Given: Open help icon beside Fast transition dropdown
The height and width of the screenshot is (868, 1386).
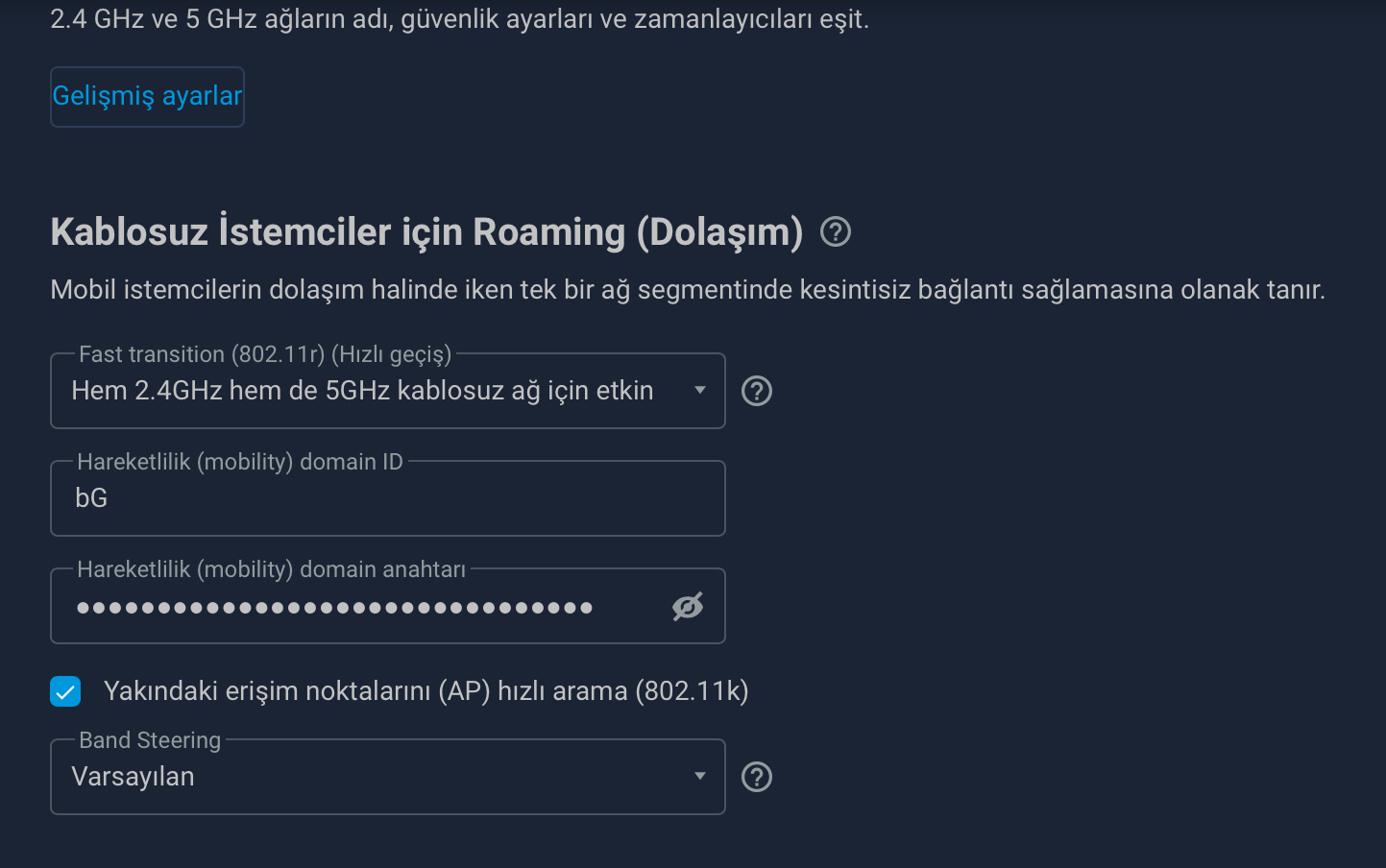Looking at the screenshot, I should pyautogui.click(x=757, y=391).
